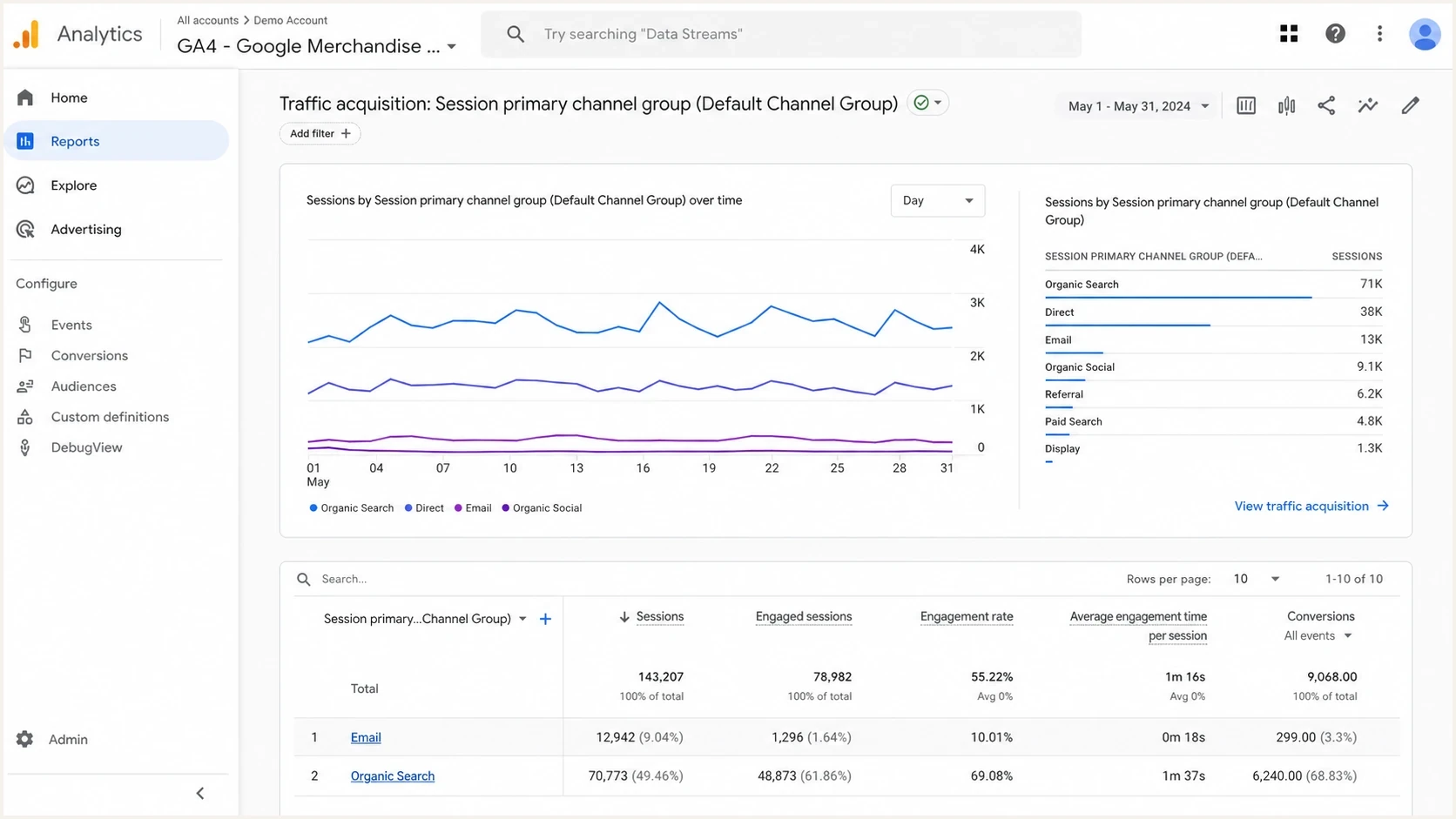Share this report with the share icon
This screenshot has width=1456, height=819.
[1326, 106]
